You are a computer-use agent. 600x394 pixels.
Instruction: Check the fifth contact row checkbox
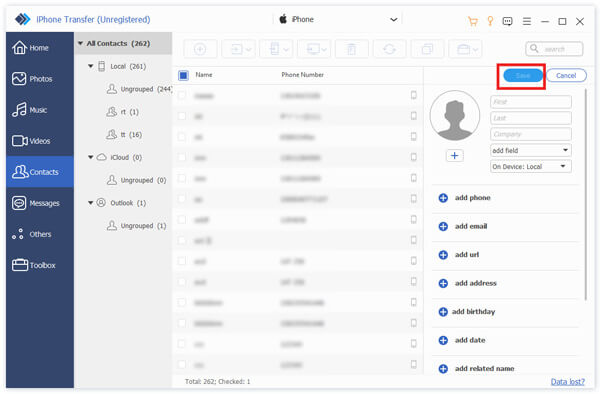coord(182,178)
